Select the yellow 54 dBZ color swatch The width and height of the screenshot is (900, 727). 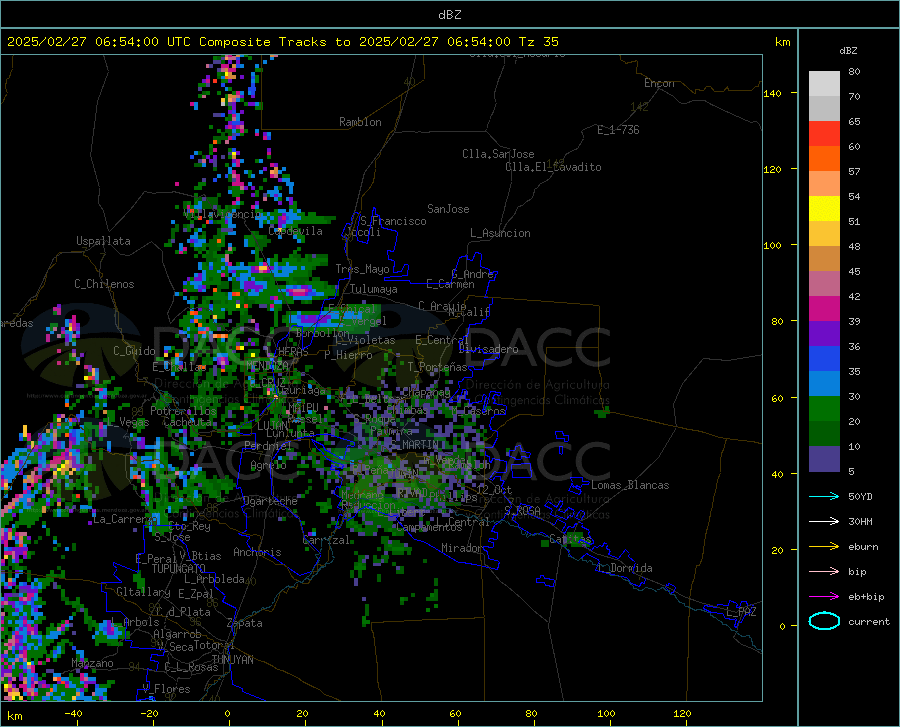click(x=824, y=208)
